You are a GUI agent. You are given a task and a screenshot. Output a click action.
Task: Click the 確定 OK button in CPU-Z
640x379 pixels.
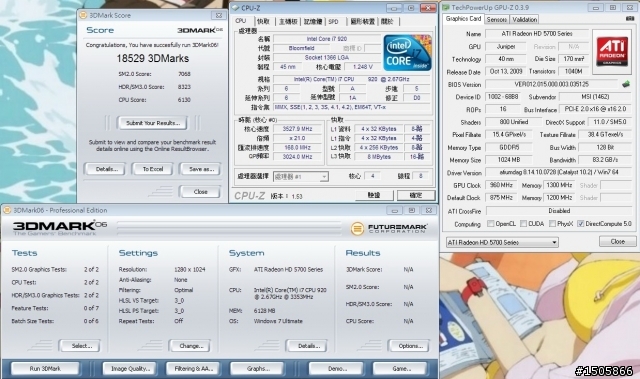click(416, 195)
